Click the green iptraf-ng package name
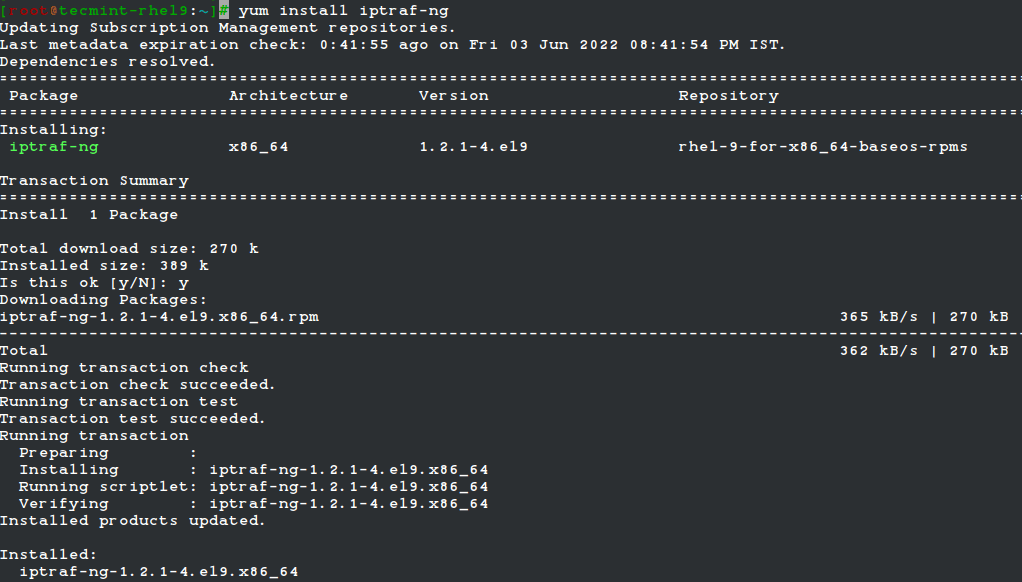The width and height of the screenshot is (1022, 582). [54, 147]
